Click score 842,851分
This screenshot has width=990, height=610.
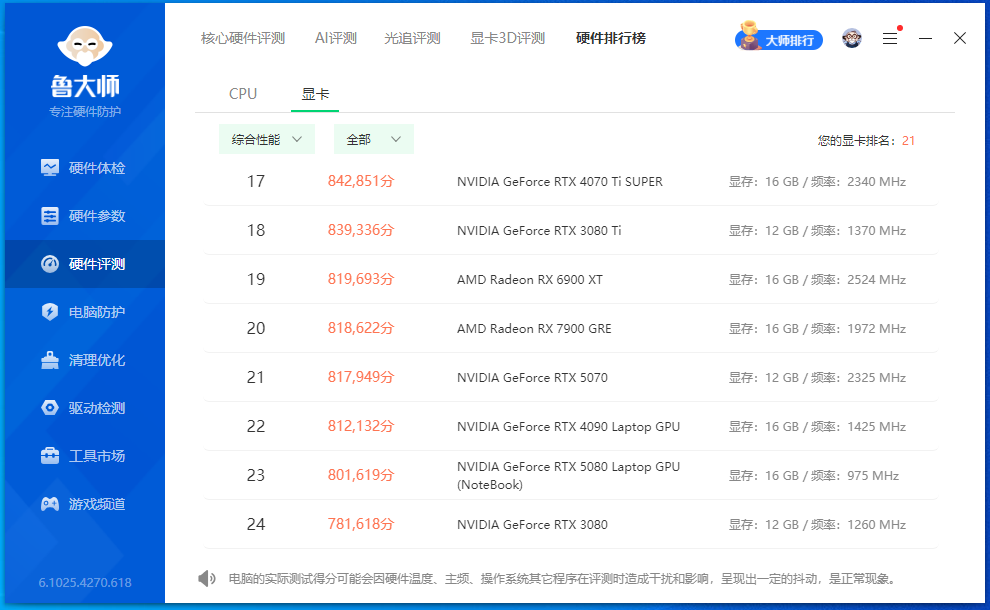coord(361,181)
